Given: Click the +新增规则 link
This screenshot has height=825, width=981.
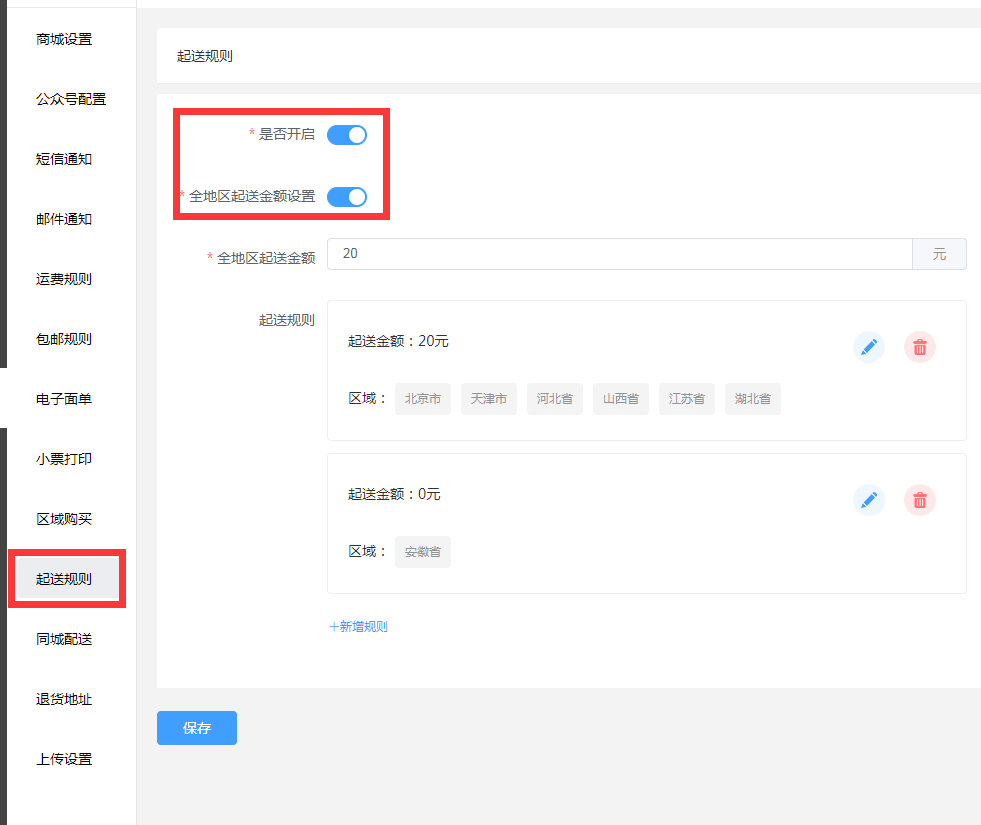Looking at the screenshot, I should point(358,627).
